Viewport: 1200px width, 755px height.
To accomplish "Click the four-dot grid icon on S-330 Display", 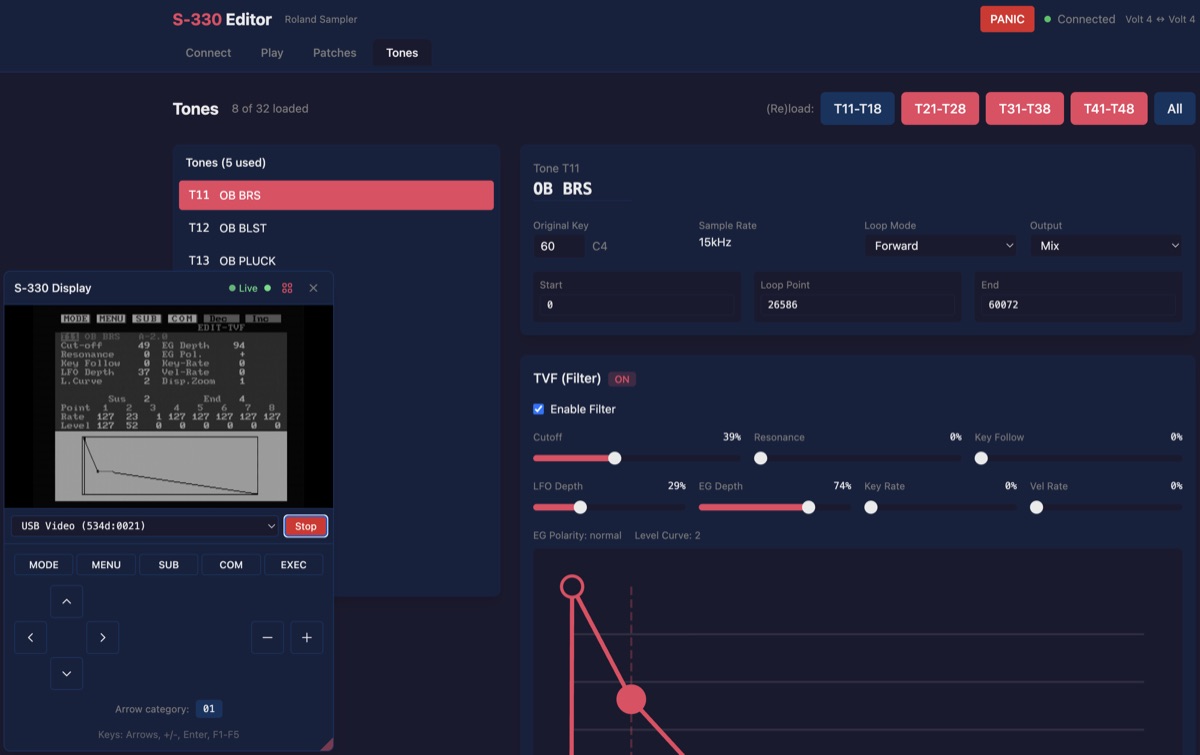I will (x=288, y=288).
